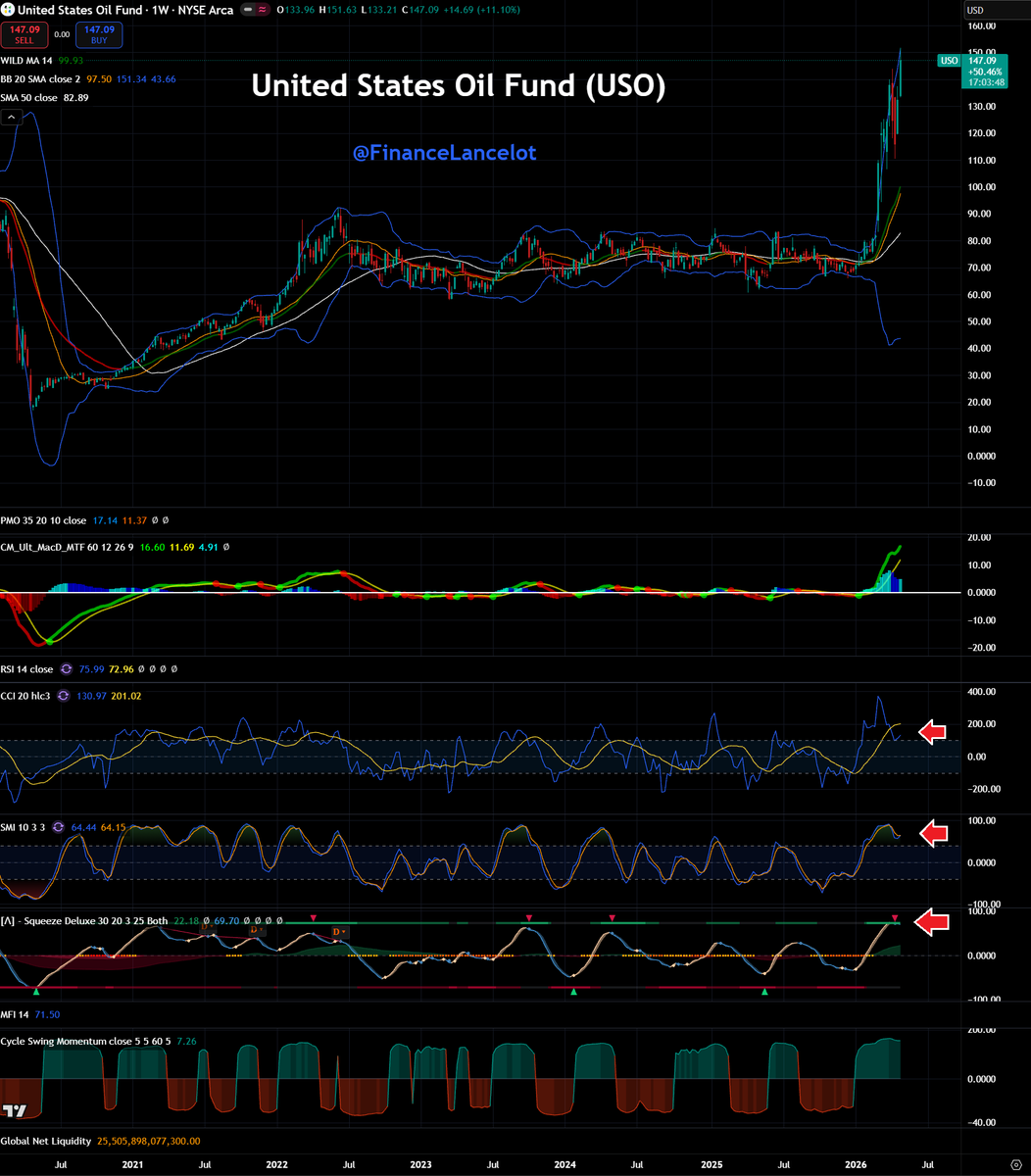
Task: Click the CCI purple refresh icon
Action: point(63,695)
